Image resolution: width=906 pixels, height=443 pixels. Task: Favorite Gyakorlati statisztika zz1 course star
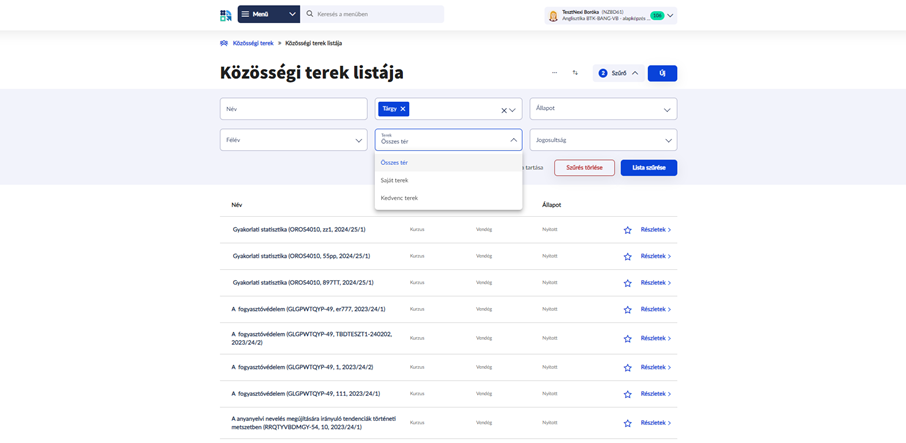click(627, 230)
